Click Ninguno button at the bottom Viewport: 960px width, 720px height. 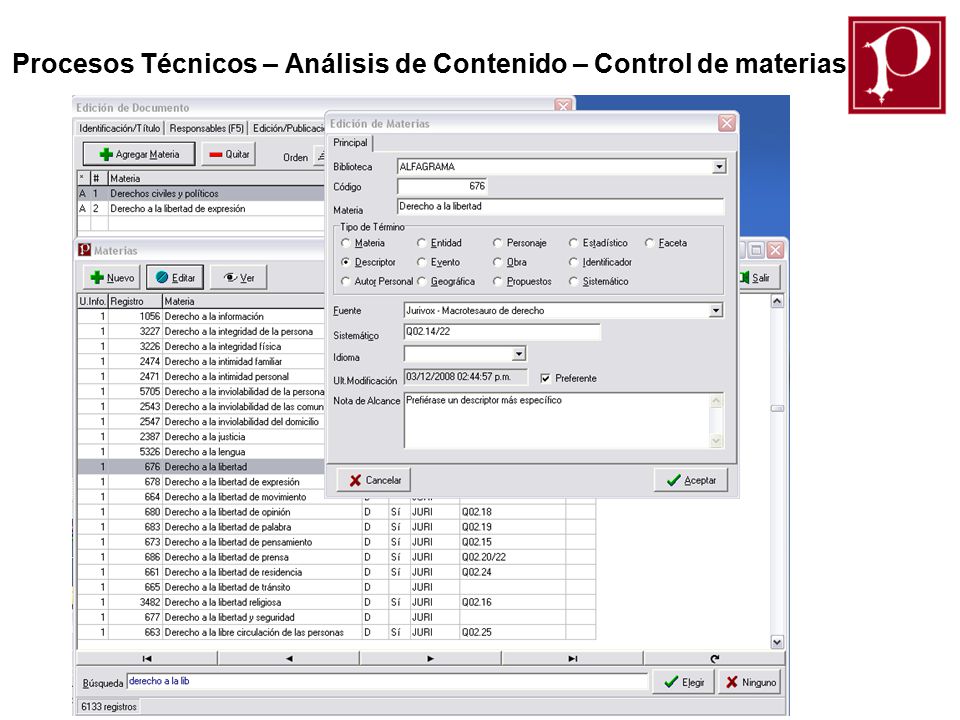point(751,682)
